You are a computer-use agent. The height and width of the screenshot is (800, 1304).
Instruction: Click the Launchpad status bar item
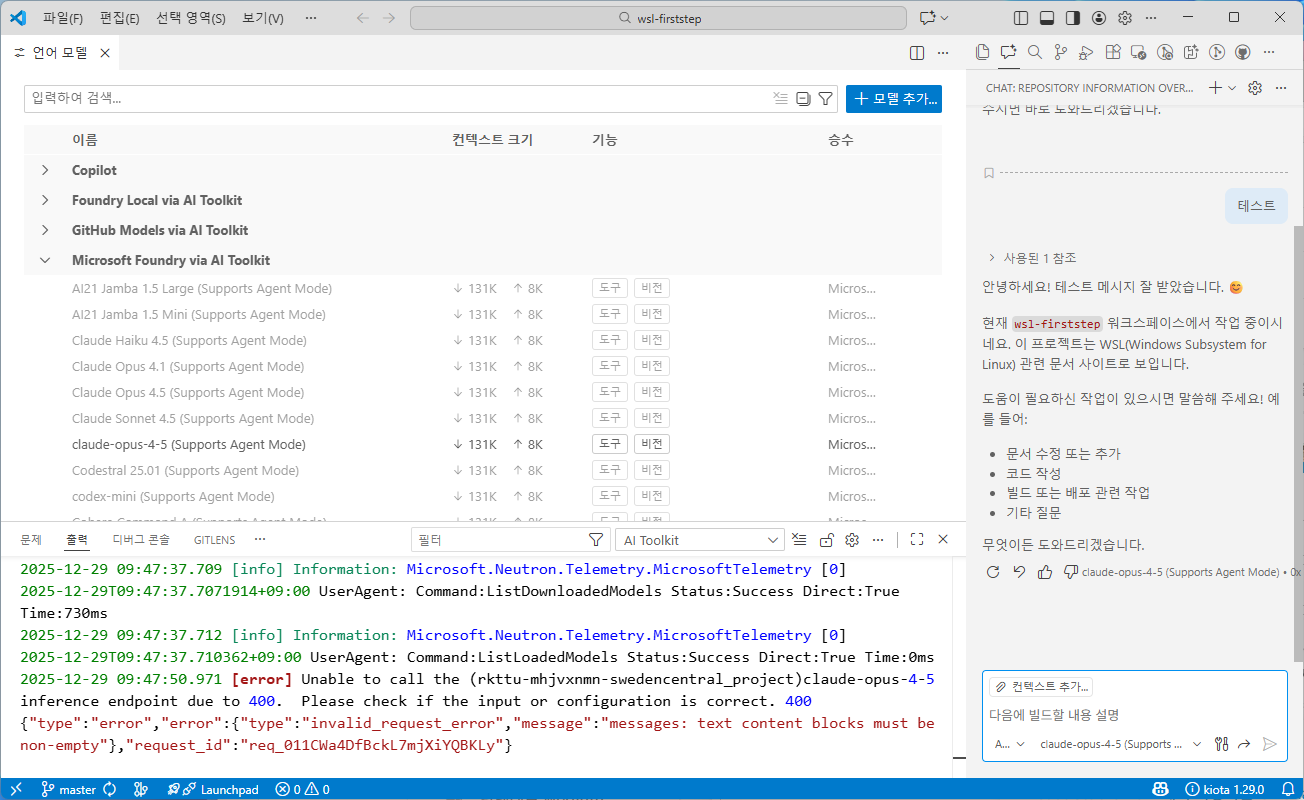(x=212, y=790)
